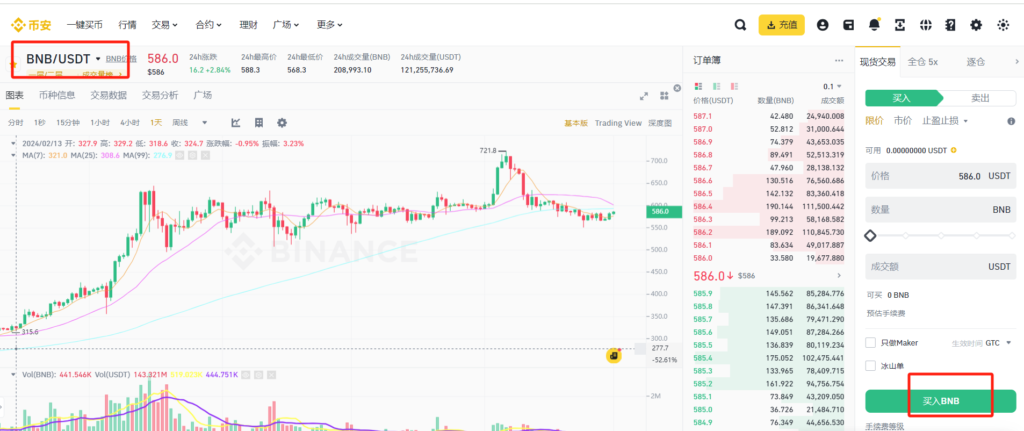Select the 4小时 interval
The width and height of the screenshot is (1024, 431).
click(x=130, y=123)
